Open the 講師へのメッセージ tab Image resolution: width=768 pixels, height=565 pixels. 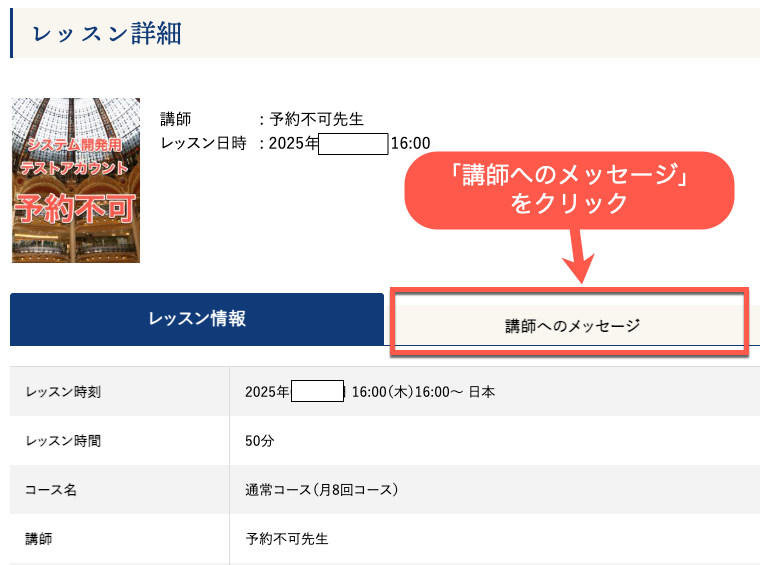pos(571,325)
